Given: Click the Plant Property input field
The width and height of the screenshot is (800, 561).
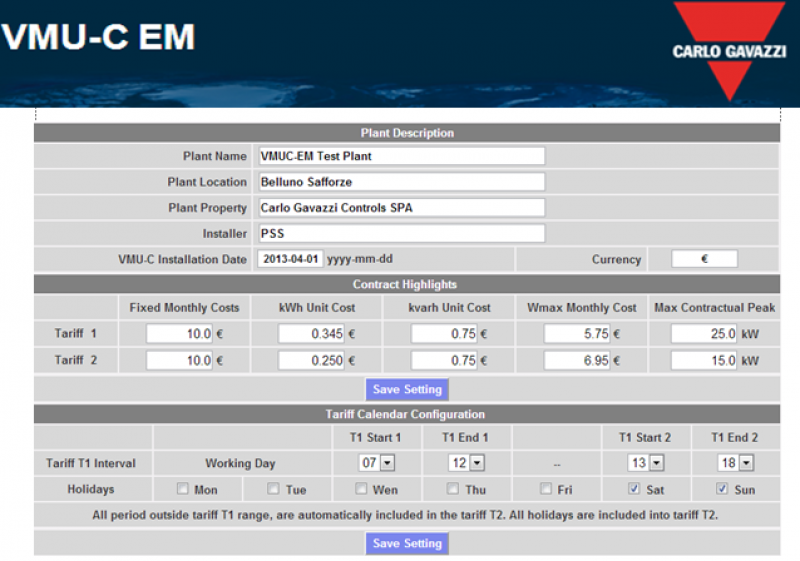Looking at the screenshot, I should pyautogui.click(x=402, y=208).
